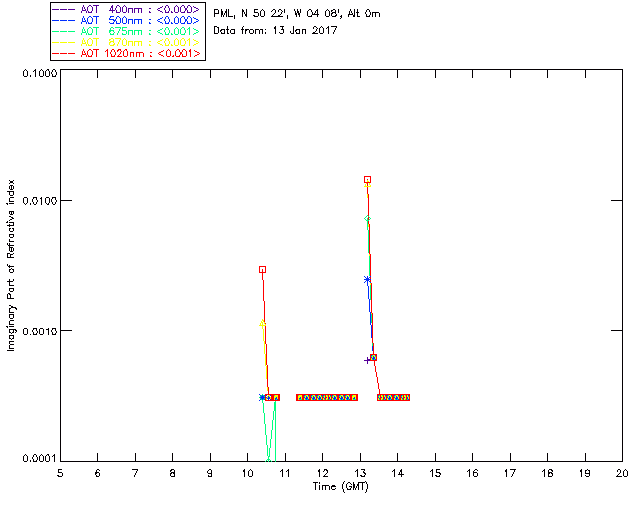The width and height of the screenshot is (640, 512).
Task: Click the y-axis label 0.0001
Action: pos(39,459)
